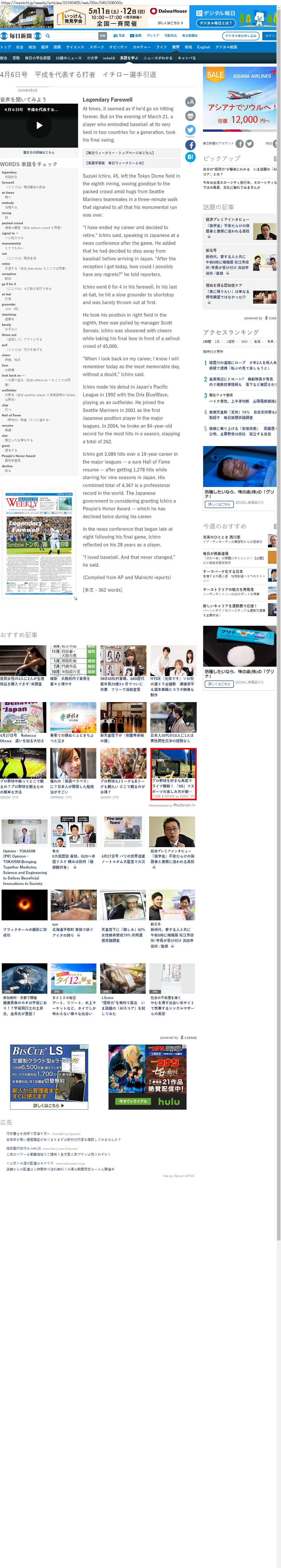The image size is (281, 1568).
Task: Click the デジタル毎日申し込み button
Action: click(241, 36)
